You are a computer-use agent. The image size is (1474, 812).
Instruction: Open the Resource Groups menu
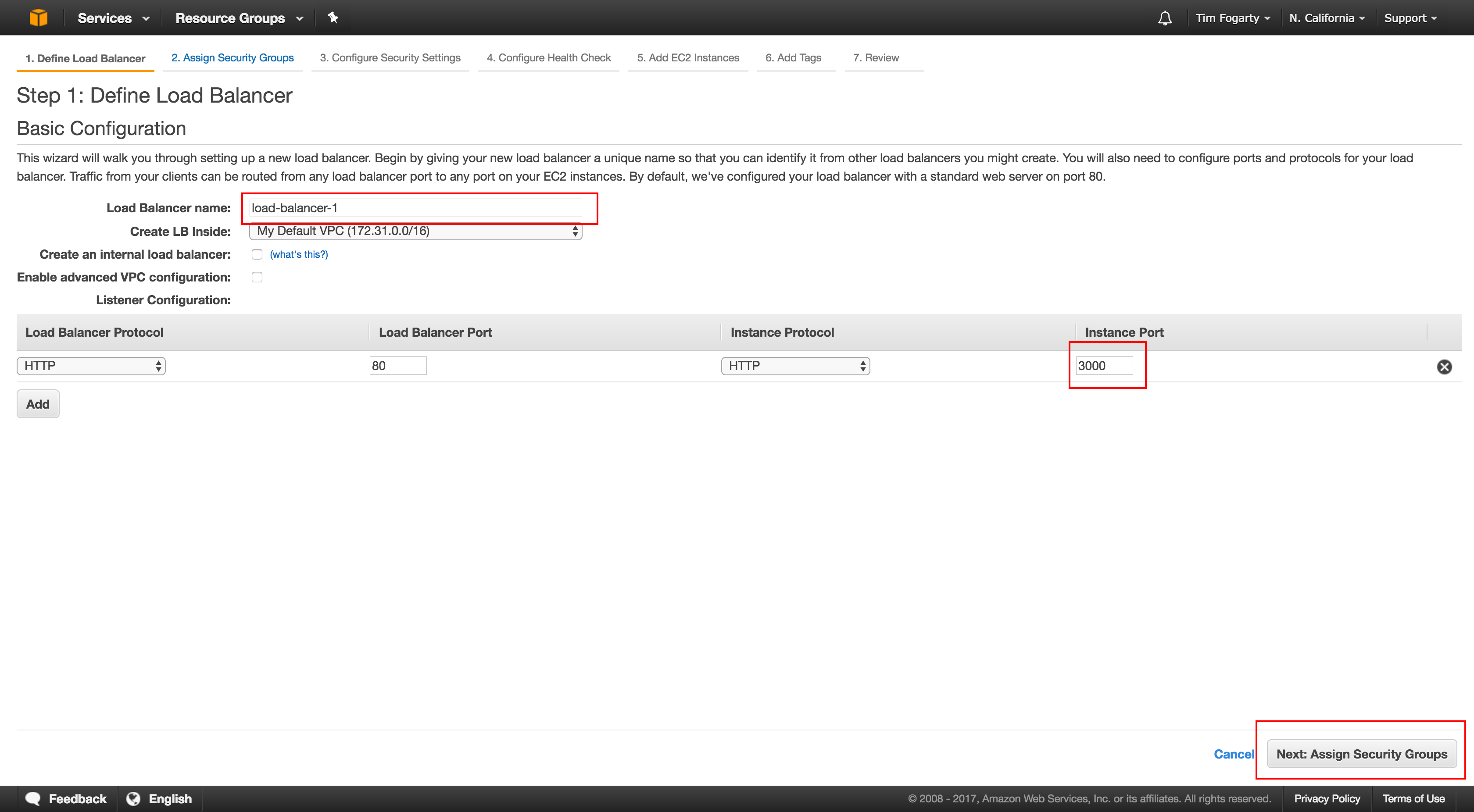click(237, 17)
